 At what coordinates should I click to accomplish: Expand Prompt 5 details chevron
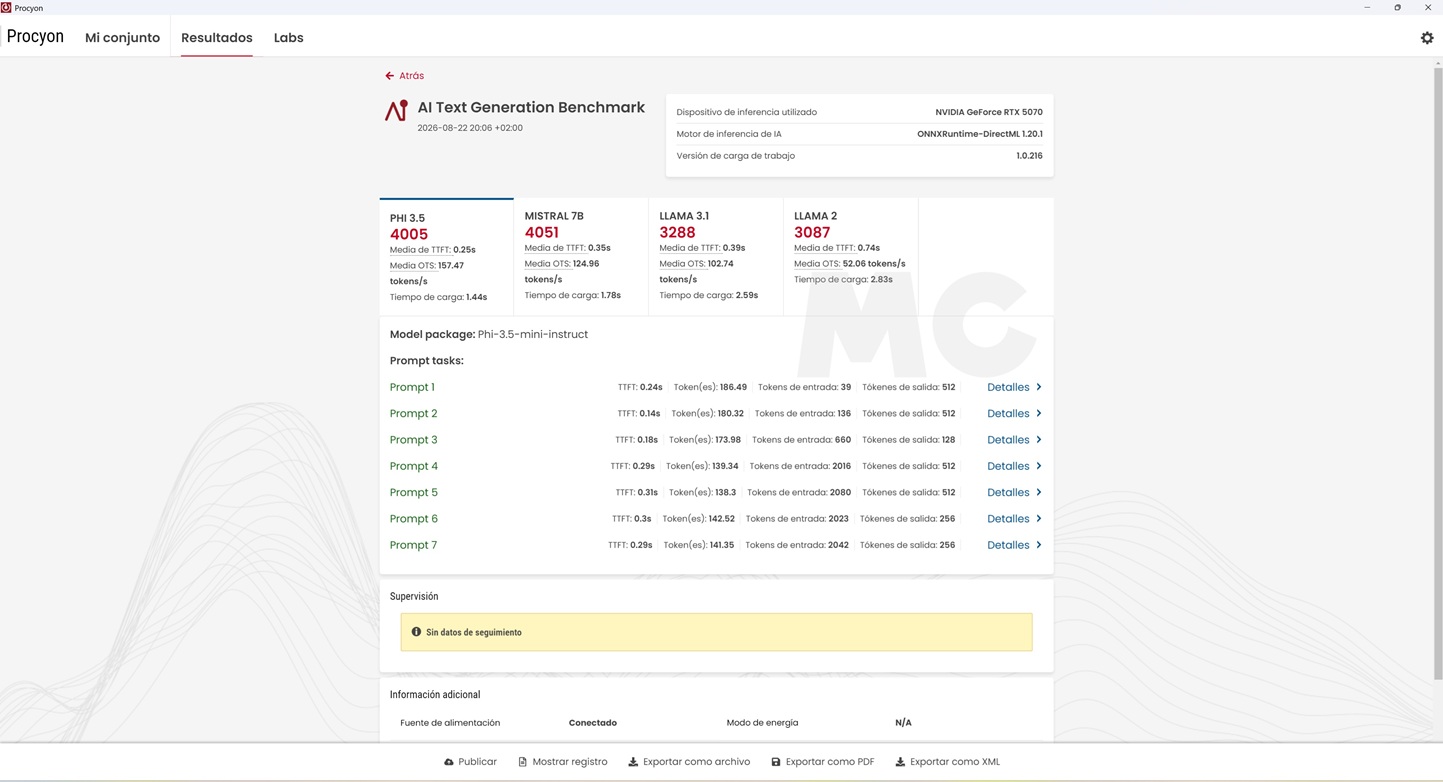(1039, 492)
